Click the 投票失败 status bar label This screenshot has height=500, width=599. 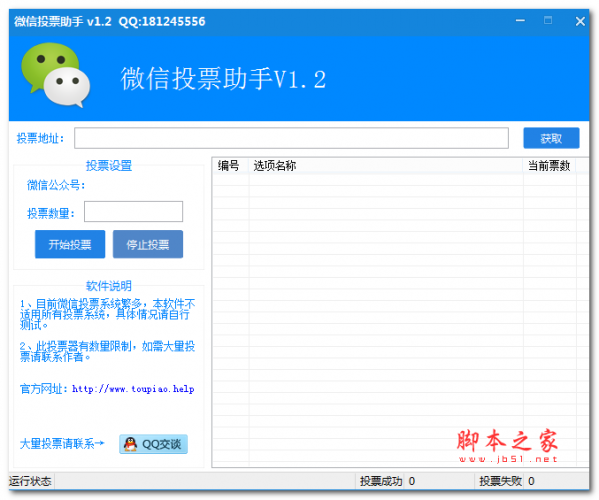[500, 481]
